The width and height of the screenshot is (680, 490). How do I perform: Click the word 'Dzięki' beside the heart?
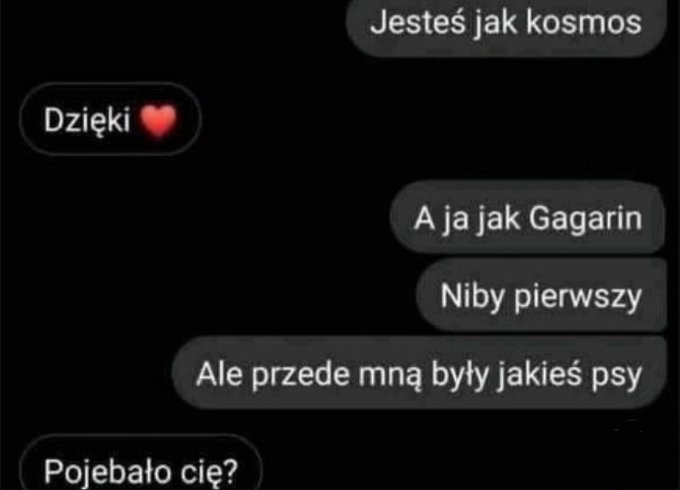coord(87,120)
